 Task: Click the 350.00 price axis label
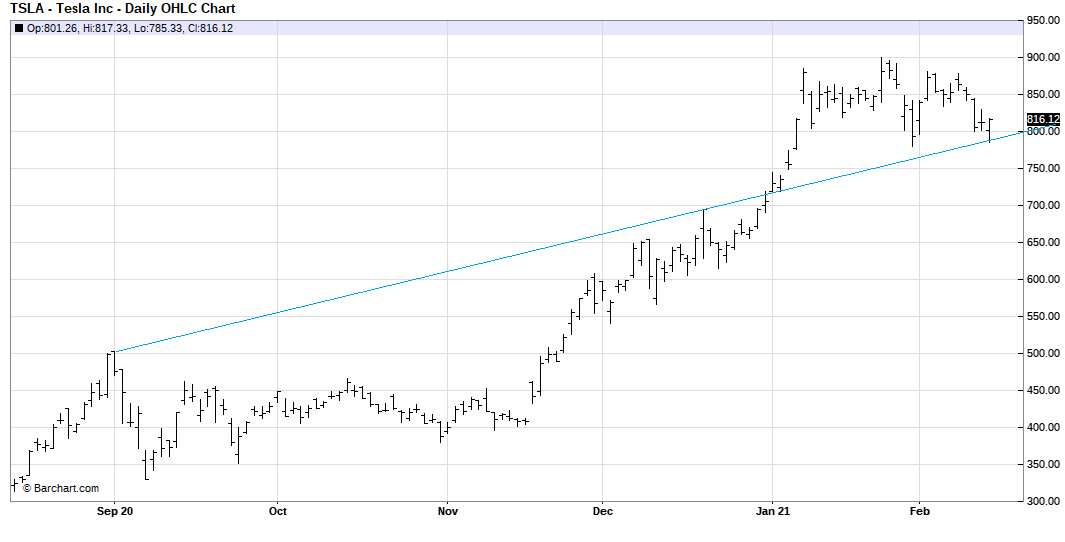point(1044,465)
